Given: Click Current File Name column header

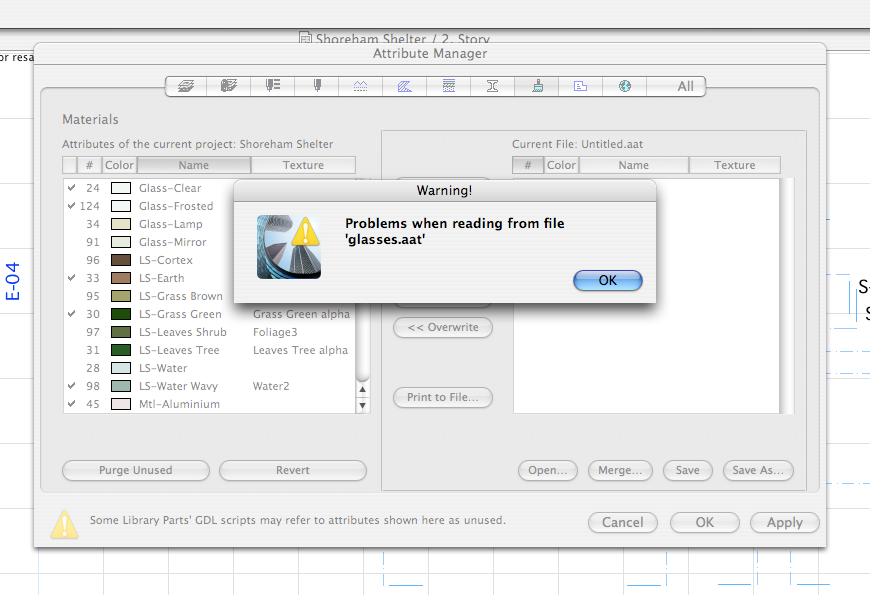Looking at the screenshot, I should point(634,165).
